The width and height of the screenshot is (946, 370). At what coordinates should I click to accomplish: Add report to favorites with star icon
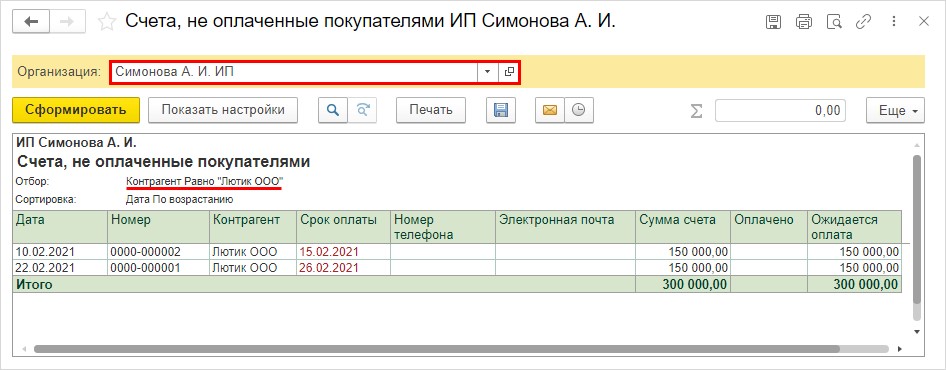point(107,22)
